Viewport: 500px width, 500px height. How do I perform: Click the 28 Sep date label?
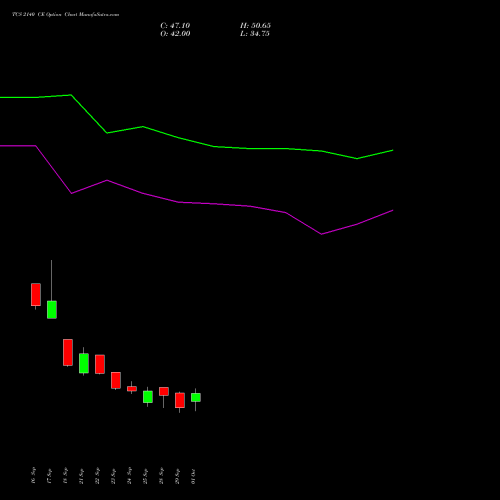161,476
